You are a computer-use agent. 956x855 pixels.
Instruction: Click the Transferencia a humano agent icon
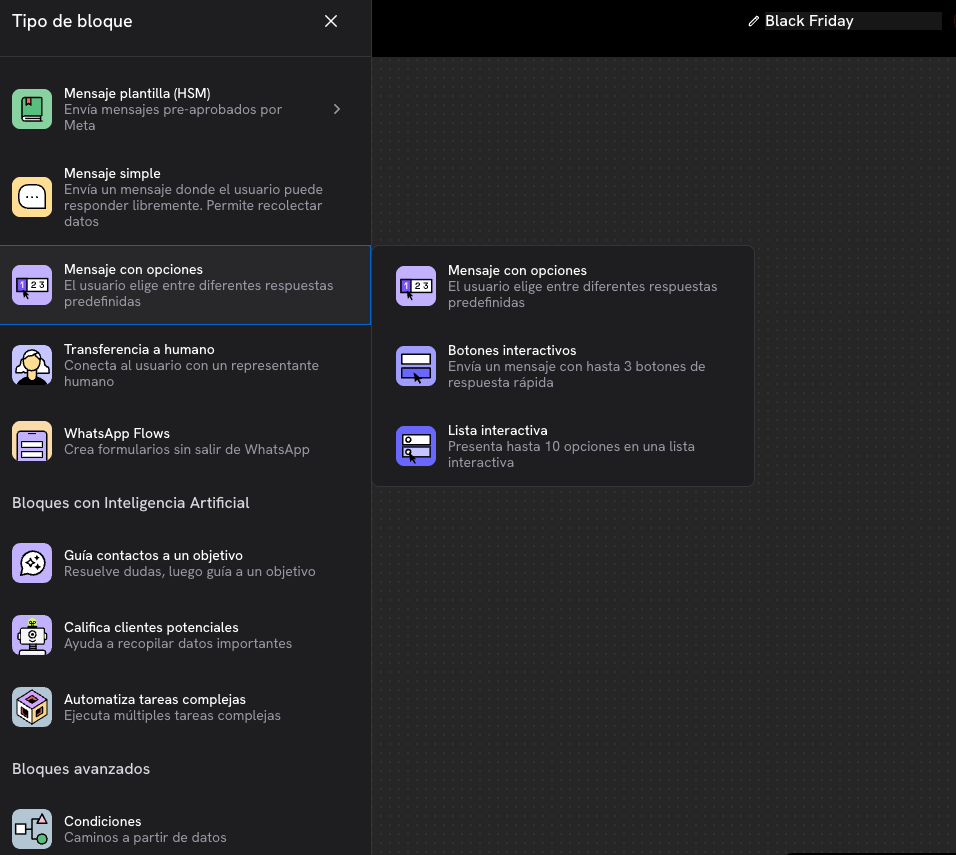click(32, 365)
